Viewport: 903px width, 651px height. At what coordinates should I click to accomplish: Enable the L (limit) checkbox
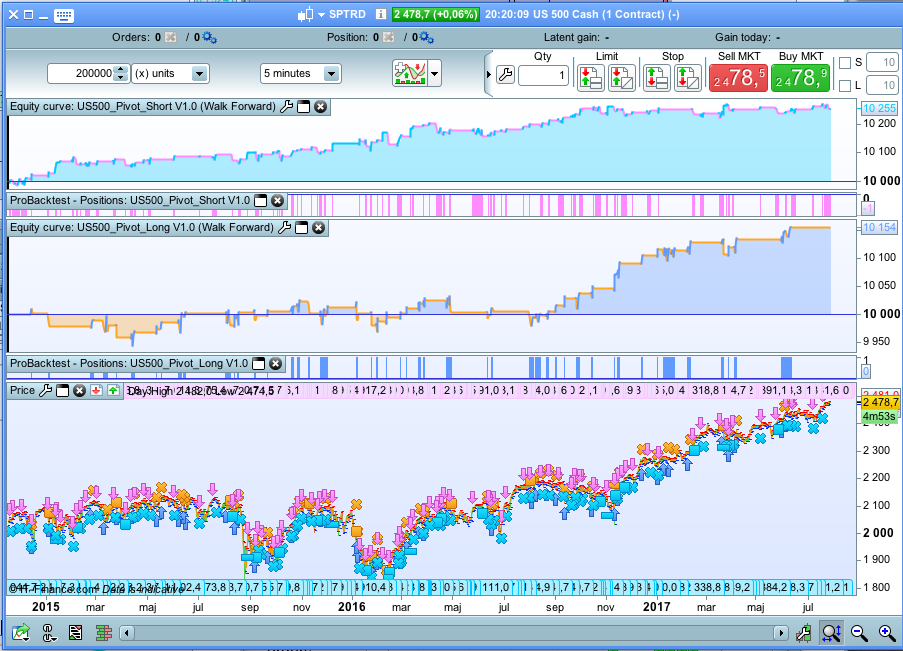click(x=845, y=86)
